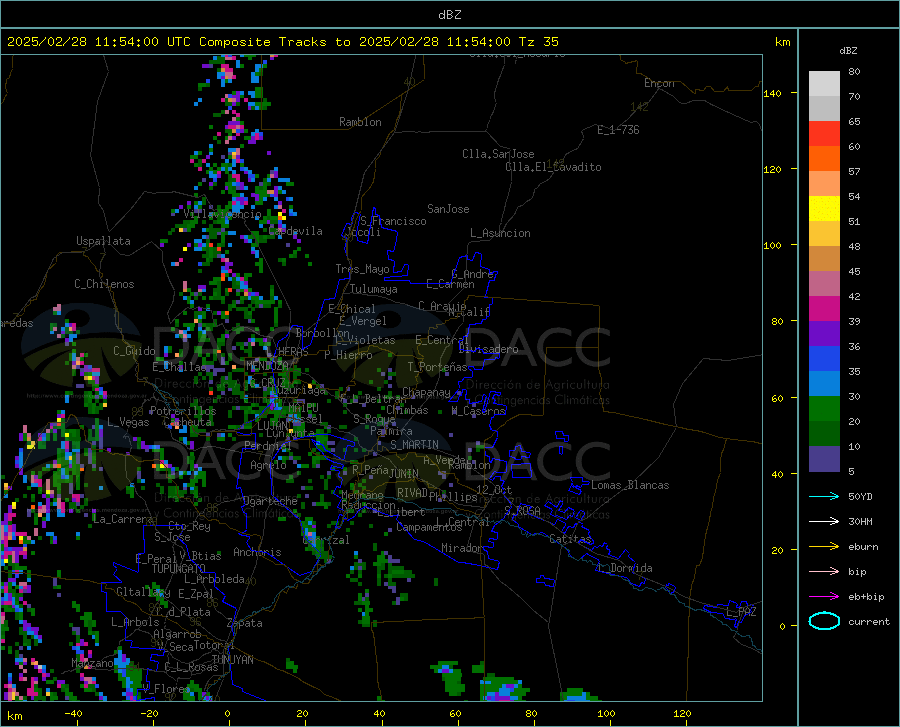The height and width of the screenshot is (727, 900).
Task: Click the L_Asuncion label
Action: coord(500,233)
